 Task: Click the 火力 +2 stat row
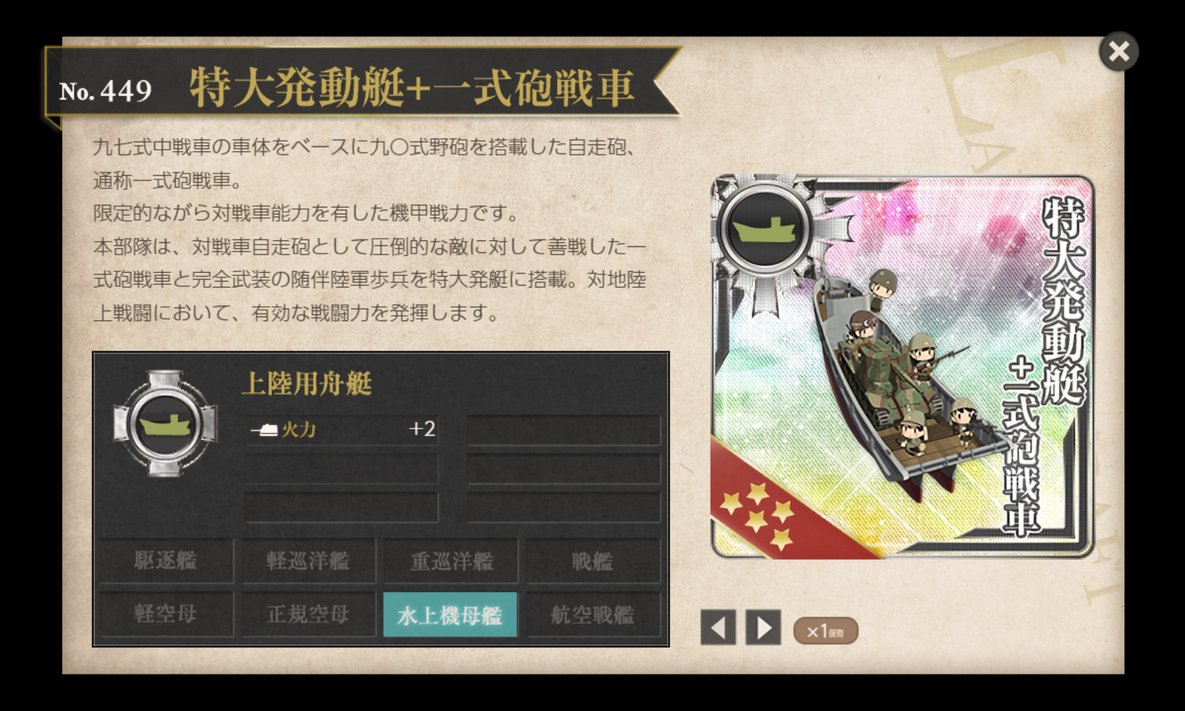[x=342, y=430]
